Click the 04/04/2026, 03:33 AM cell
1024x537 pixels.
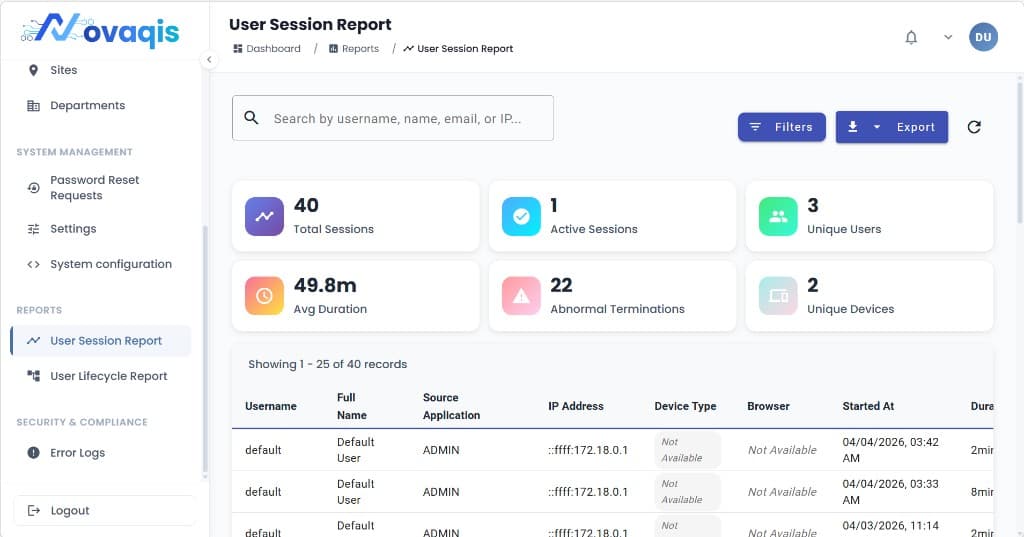coord(890,491)
